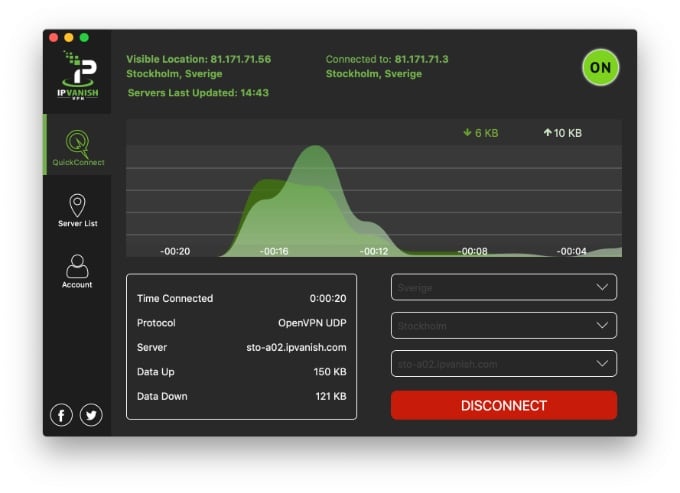Click the -00:12 graph time label
The image size is (680, 493).
374,251
